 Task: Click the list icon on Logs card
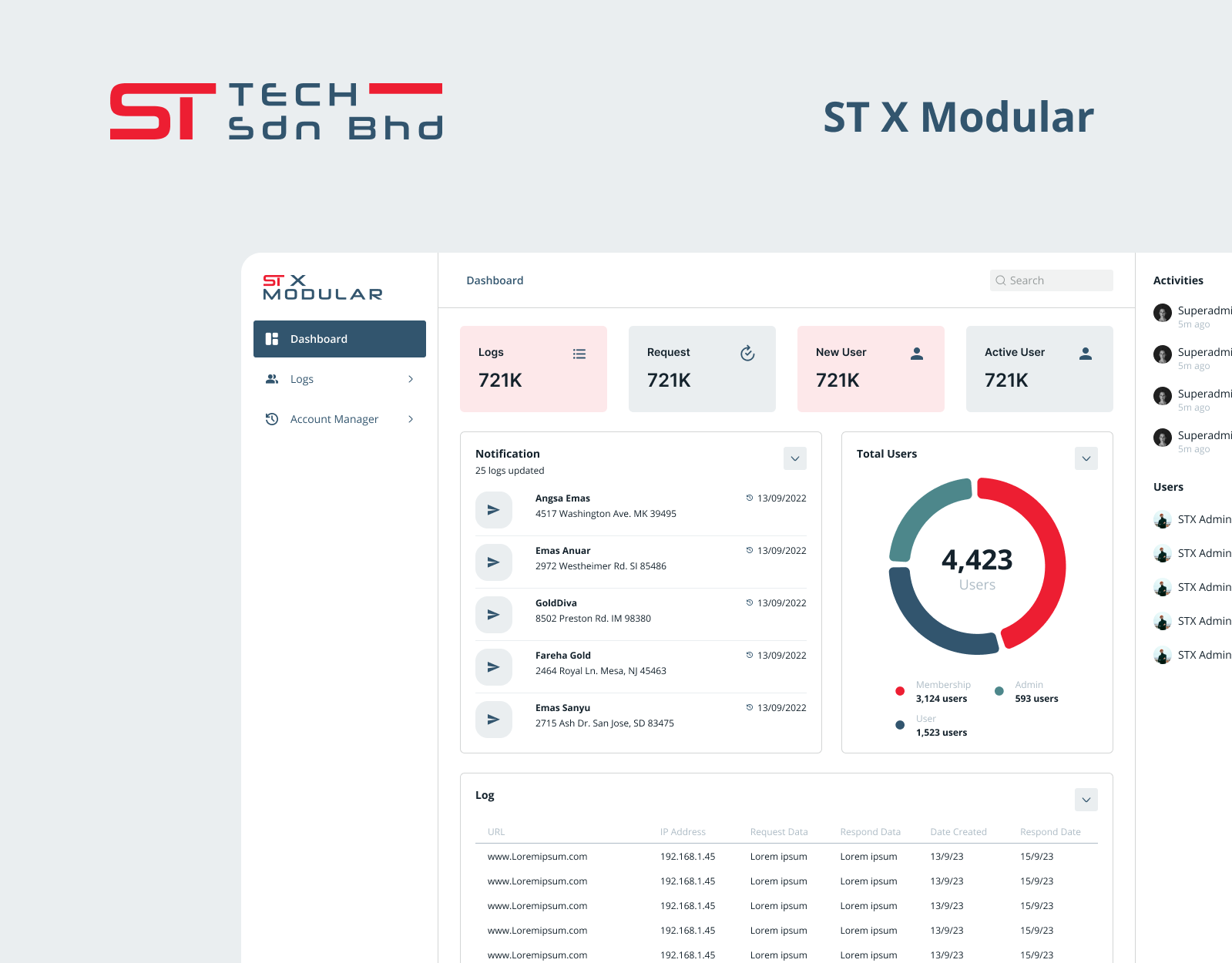click(579, 354)
